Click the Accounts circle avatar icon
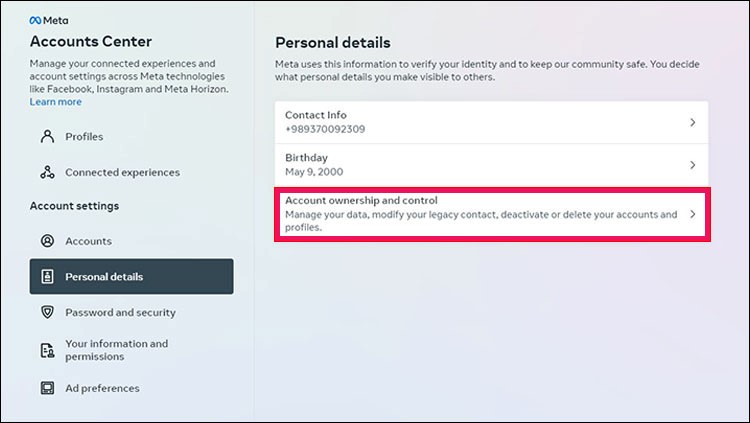Image resolution: width=750 pixels, height=423 pixels. (47, 241)
